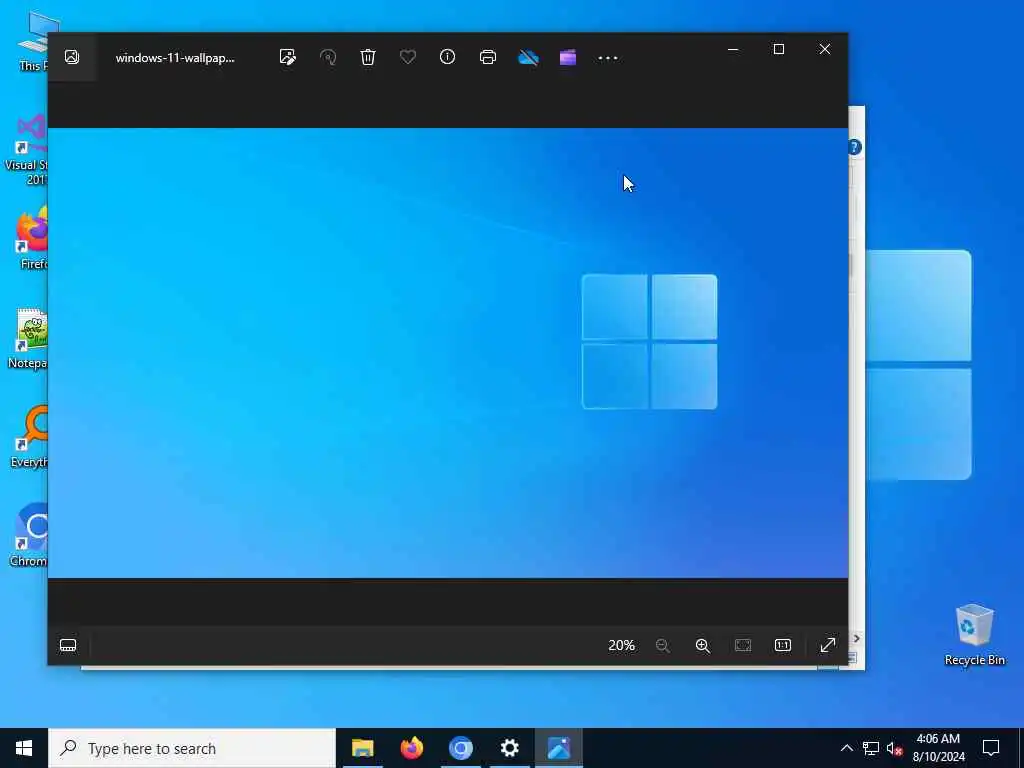Show hidden tray icons with the chevron
The image size is (1024, 768).
tap(846, 748)
